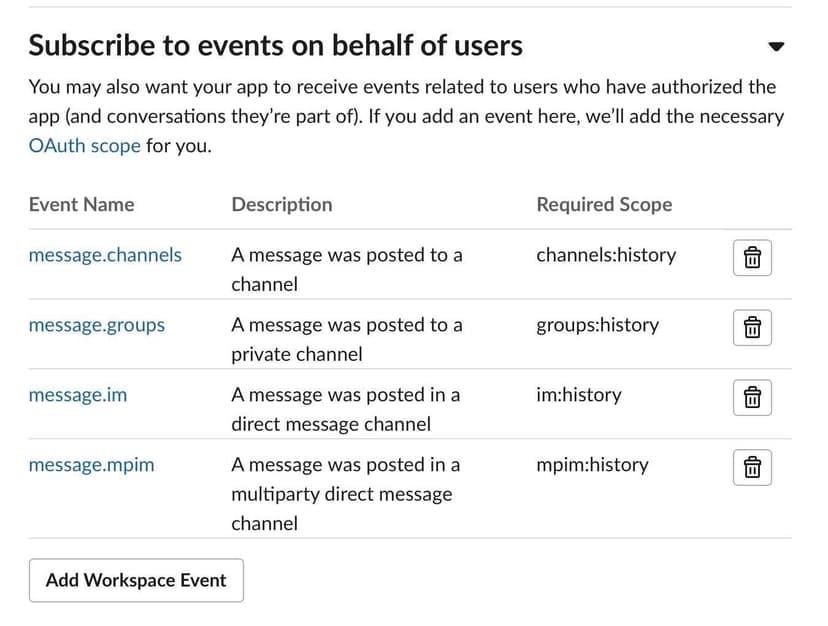The image size is (828, 626).
Task: Click the Description column header
Action: 281,205
